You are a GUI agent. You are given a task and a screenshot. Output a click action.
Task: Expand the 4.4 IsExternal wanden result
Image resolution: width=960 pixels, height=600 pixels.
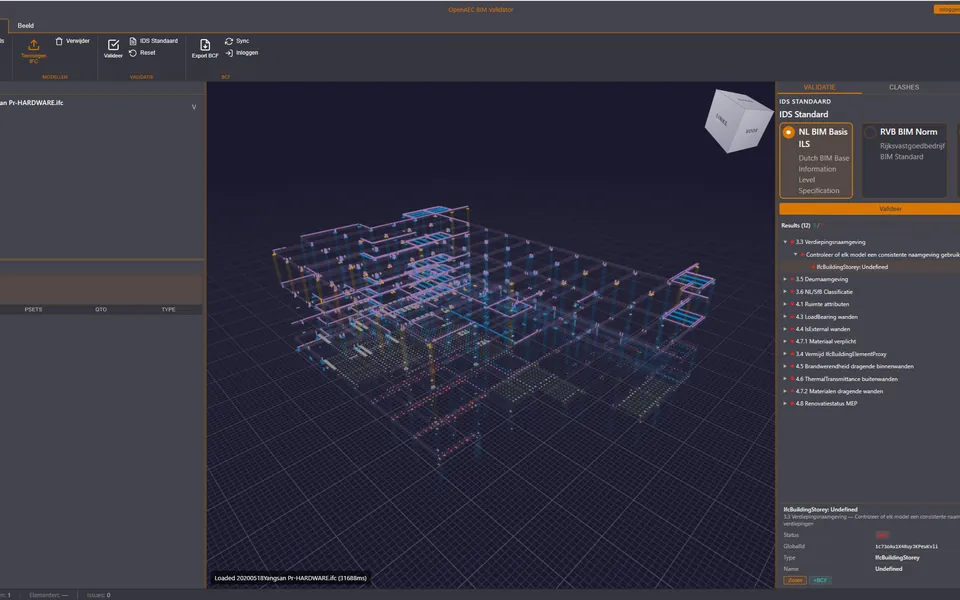(786, 329)
